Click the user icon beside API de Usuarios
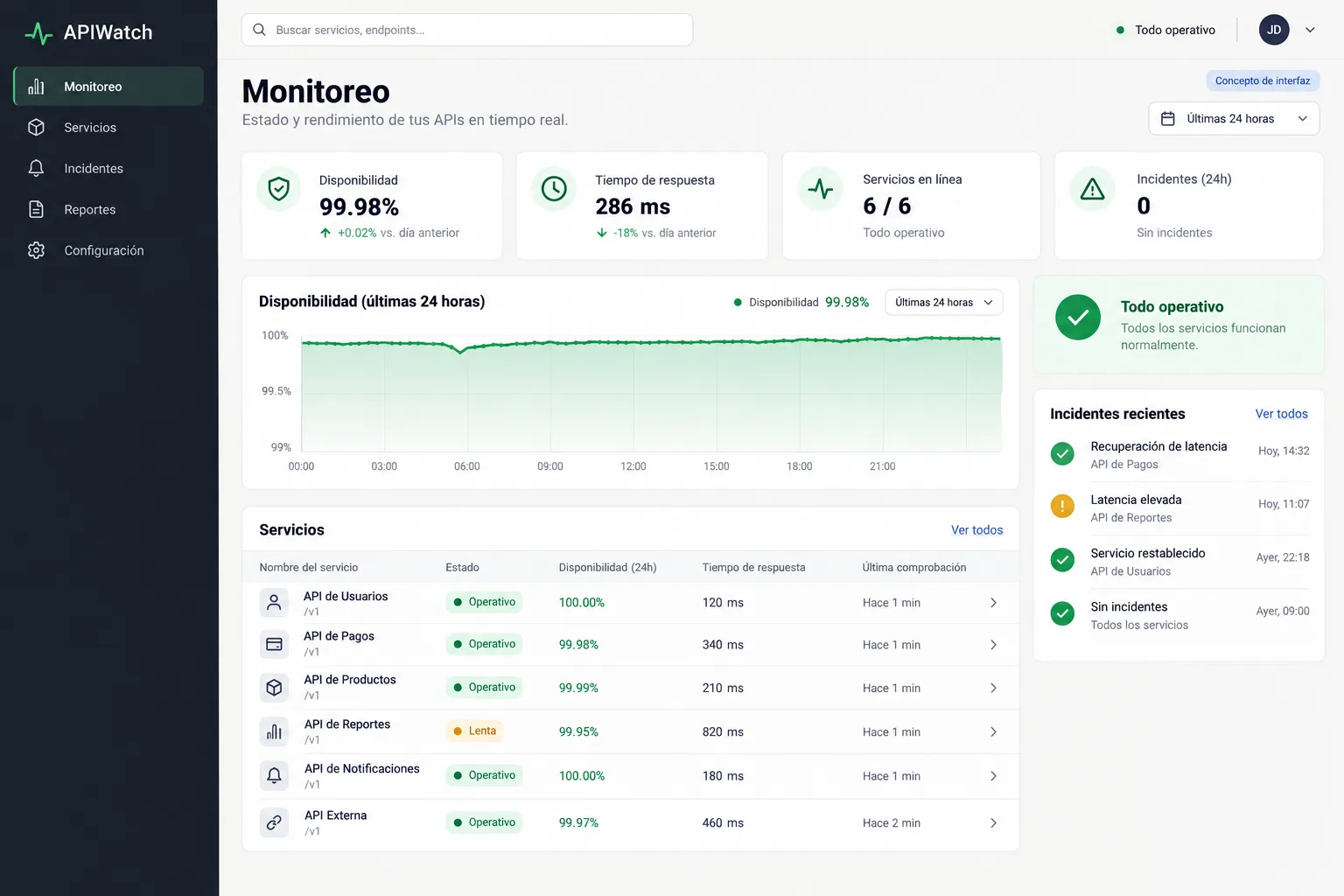Screen dimensions: 1344x896 274,603
